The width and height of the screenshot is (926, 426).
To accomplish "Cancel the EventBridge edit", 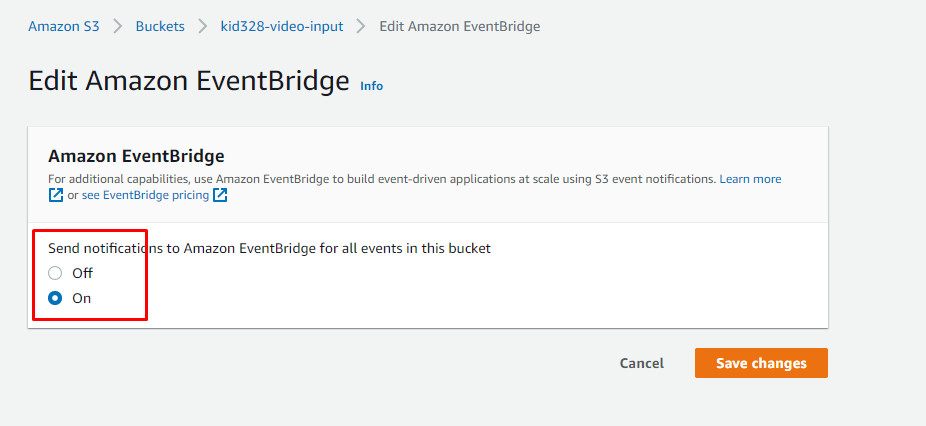I will (641, 363).
